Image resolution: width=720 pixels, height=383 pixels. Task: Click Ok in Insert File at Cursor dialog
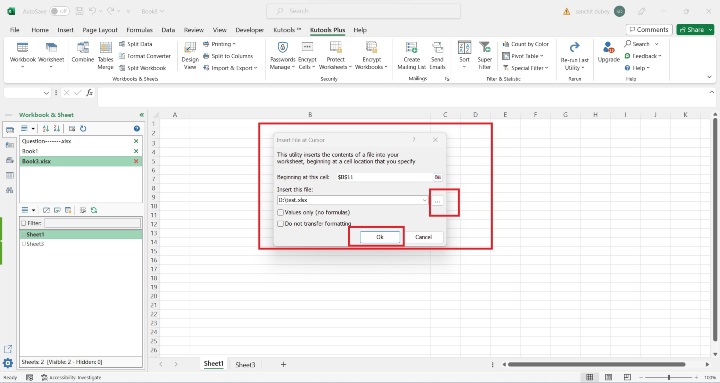pyautogui.click(x=380, y=237)
